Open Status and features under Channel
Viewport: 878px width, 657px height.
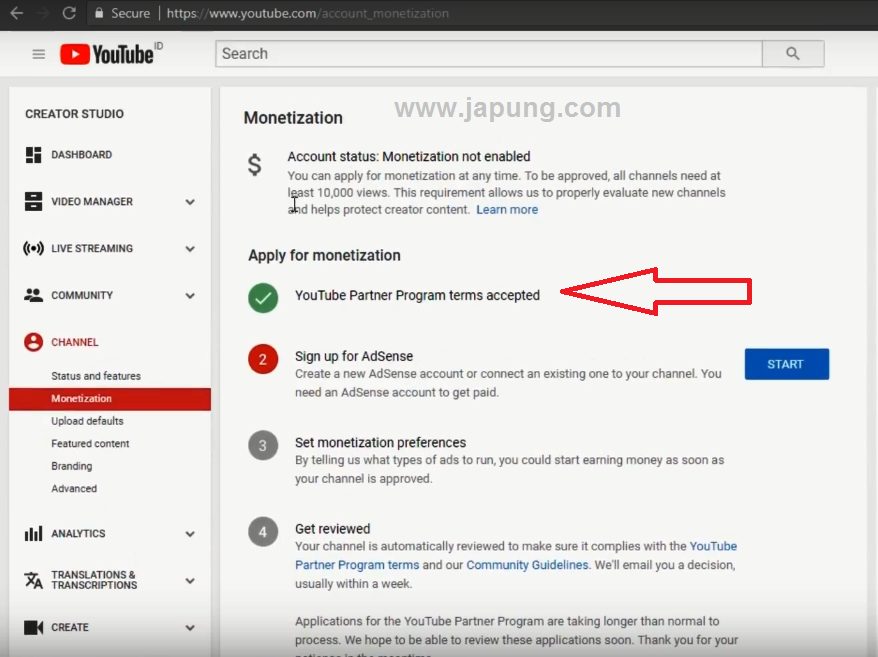coord(96,376)
